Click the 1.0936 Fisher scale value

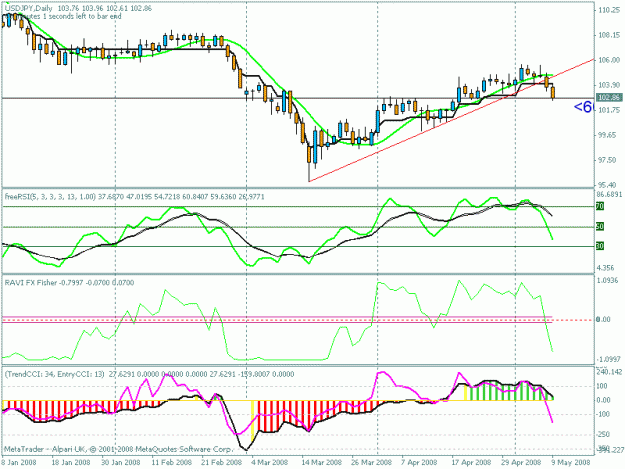608,281
